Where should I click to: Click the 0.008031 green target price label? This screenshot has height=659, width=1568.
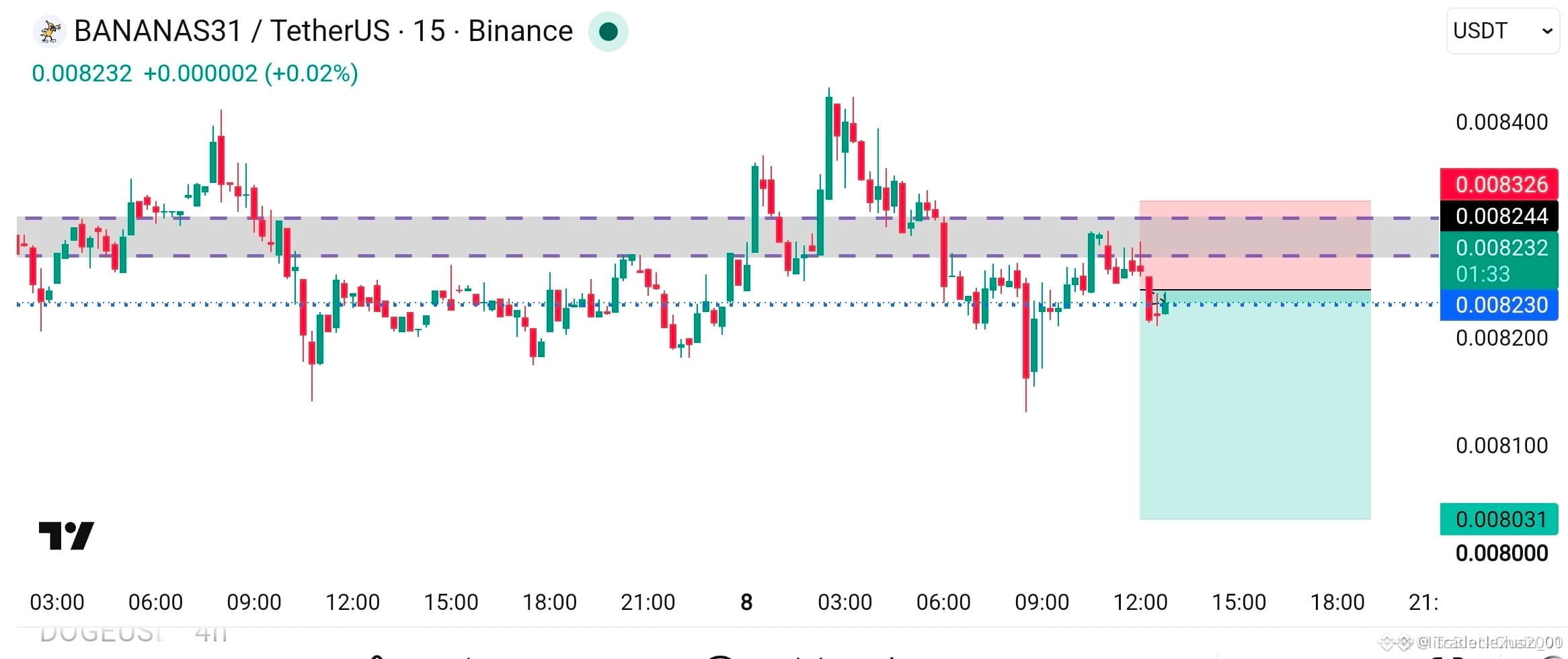pyautogui.click(x=1499, y=519)
